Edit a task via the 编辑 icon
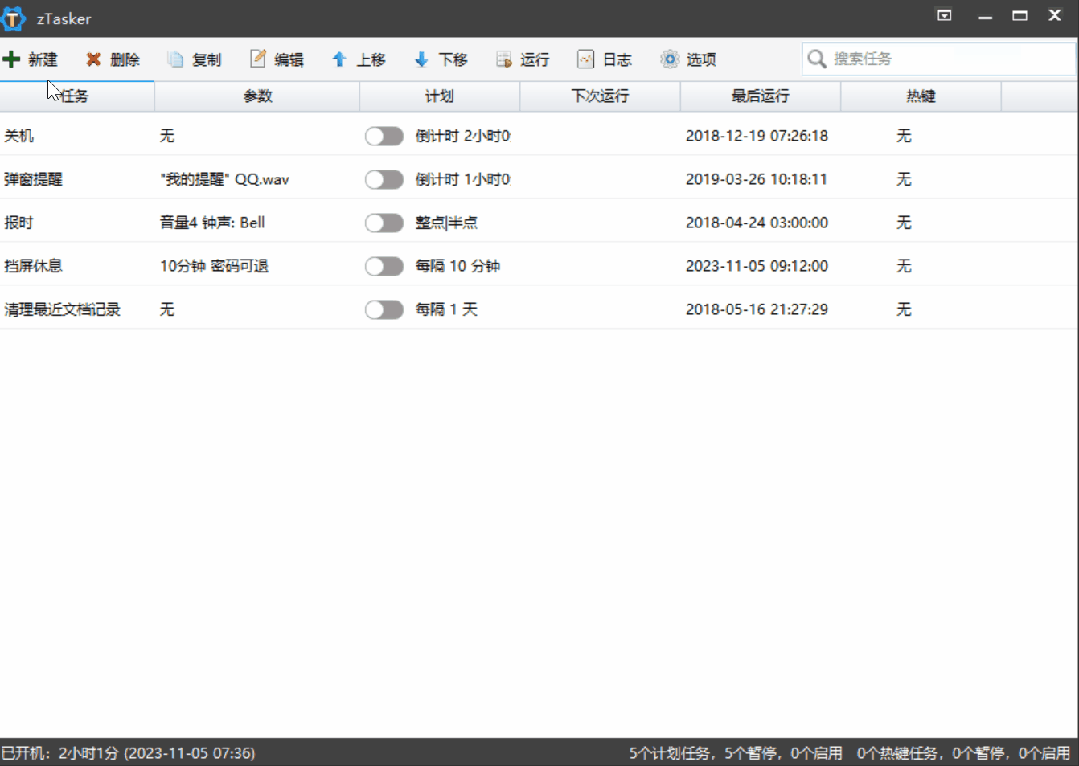The height and width of the screenshot is (766, 1079). point(274,59)
